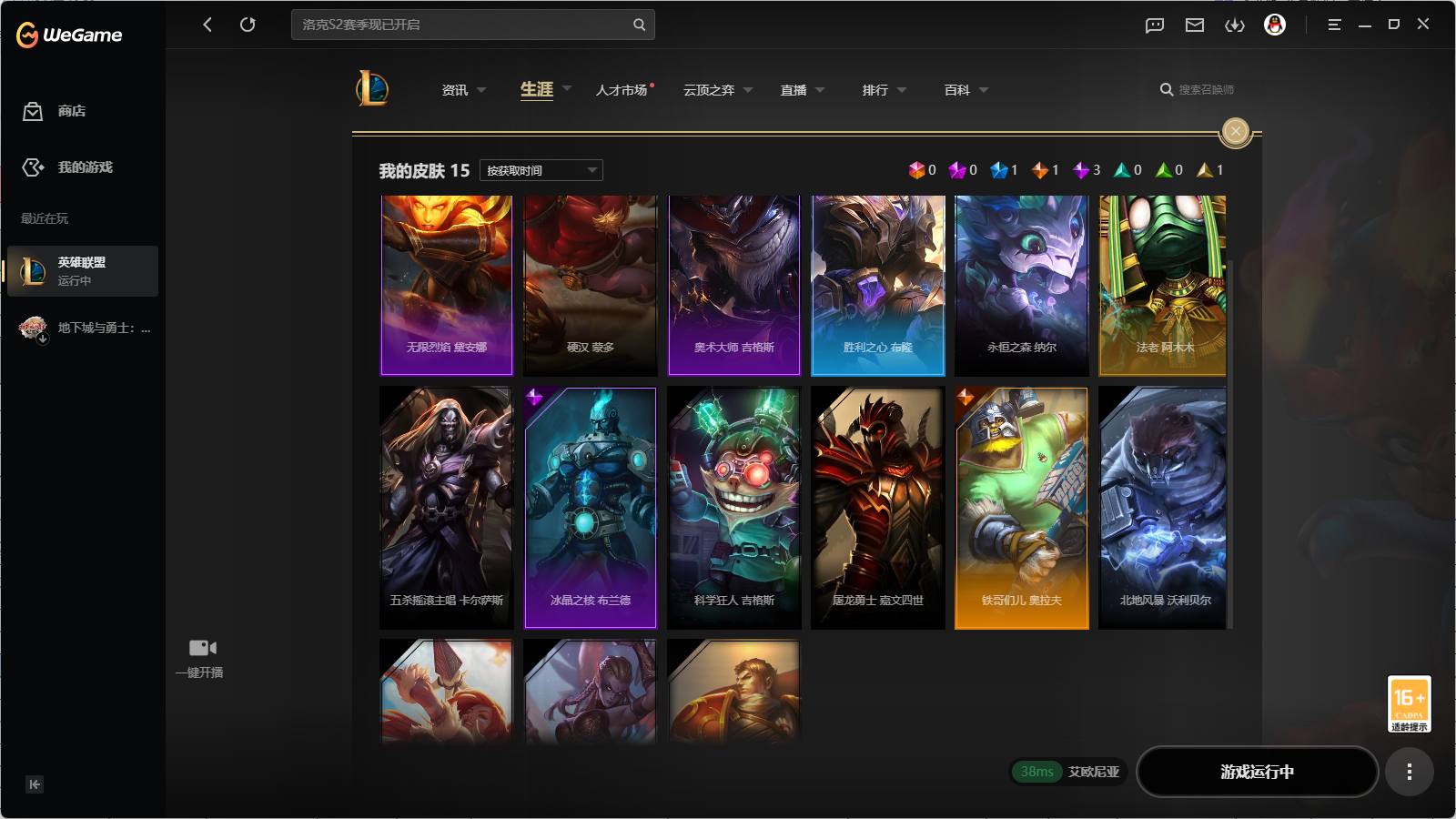This screenshot has width=1456, height=819.
Task: Click the 洛克S2赛季现已开启 search field
Action: coord(473,25)
